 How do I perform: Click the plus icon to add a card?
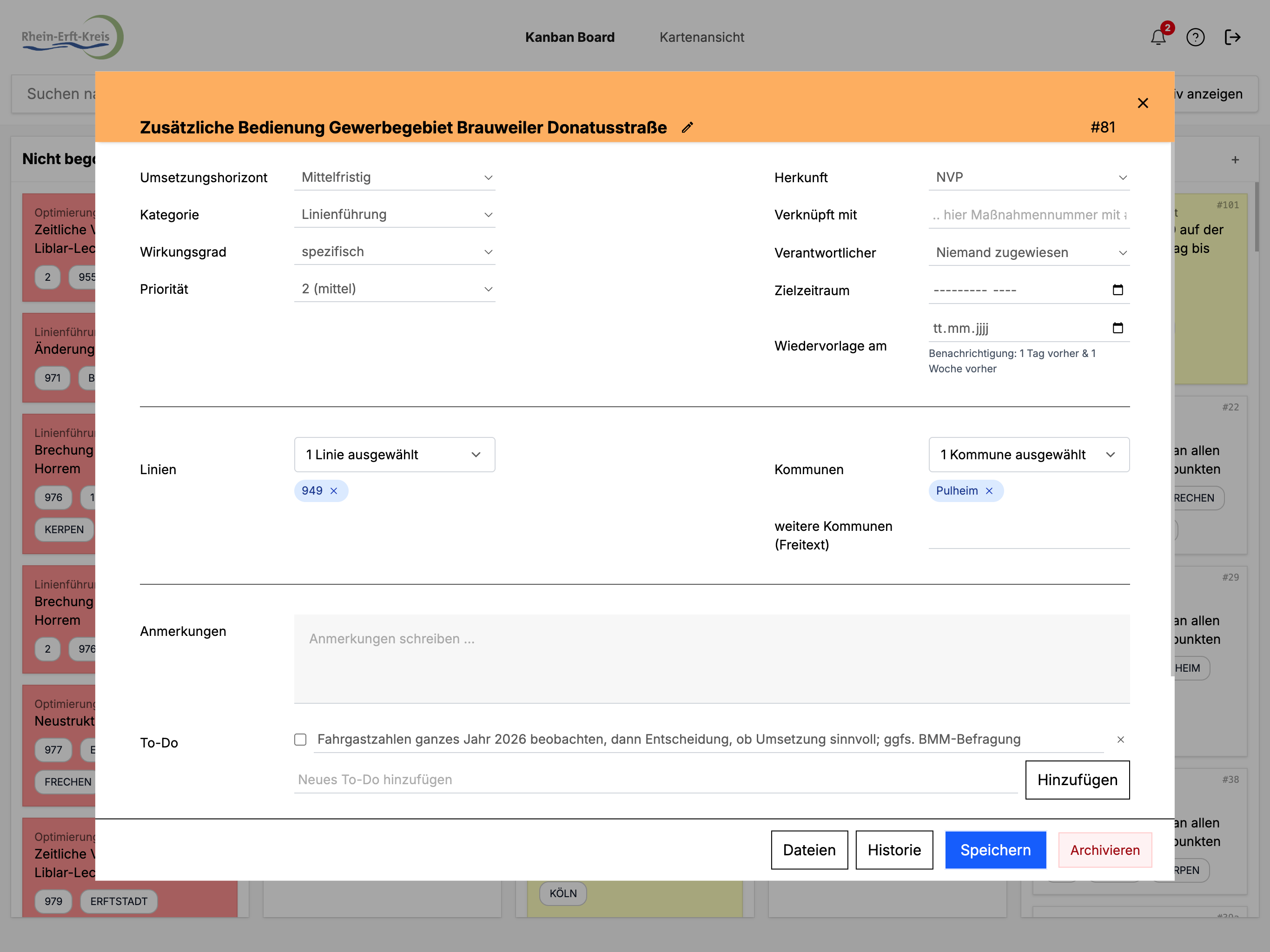point(1234,159)
